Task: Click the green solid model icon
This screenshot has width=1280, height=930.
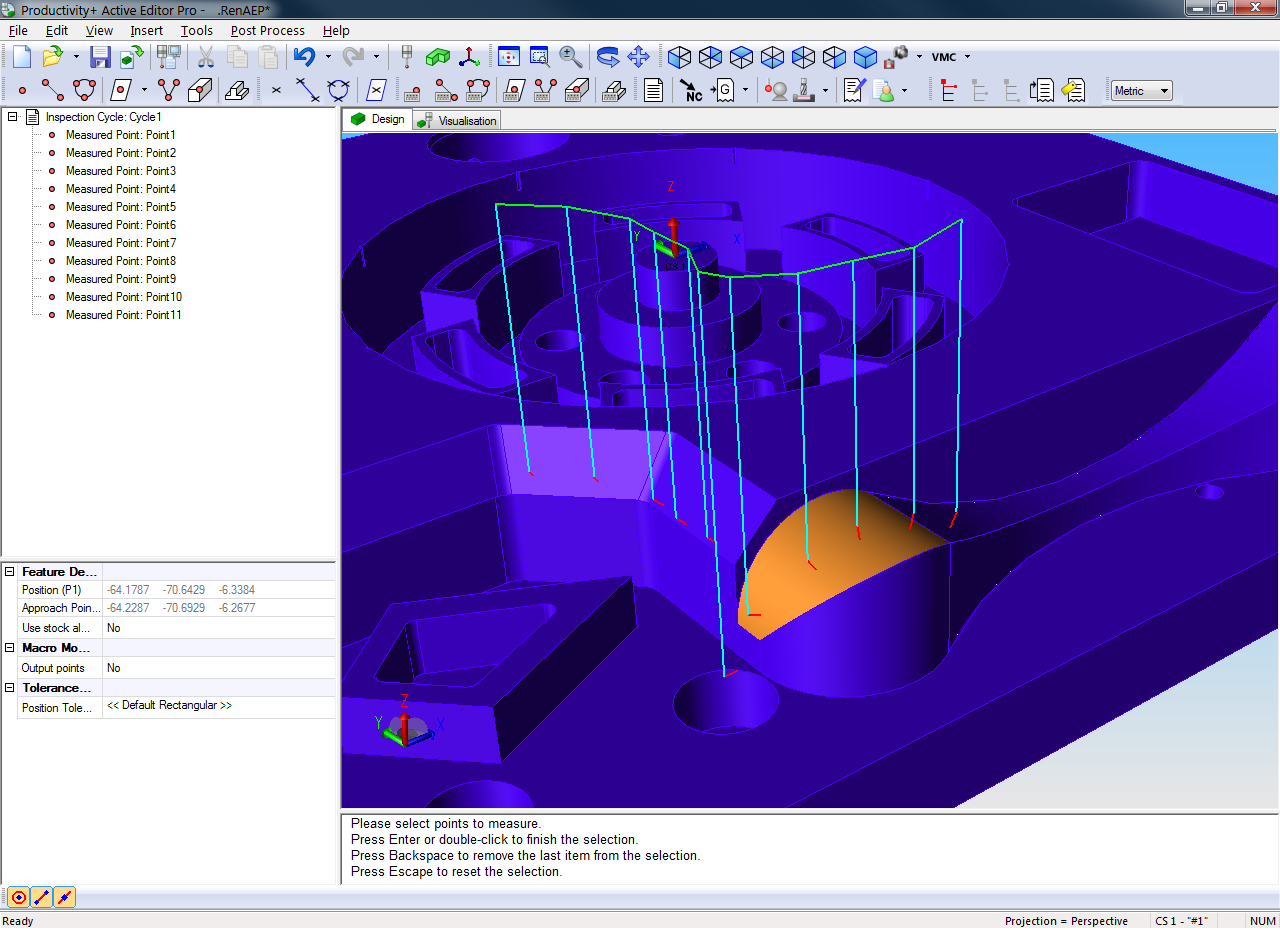Action: tap(438, 57)
